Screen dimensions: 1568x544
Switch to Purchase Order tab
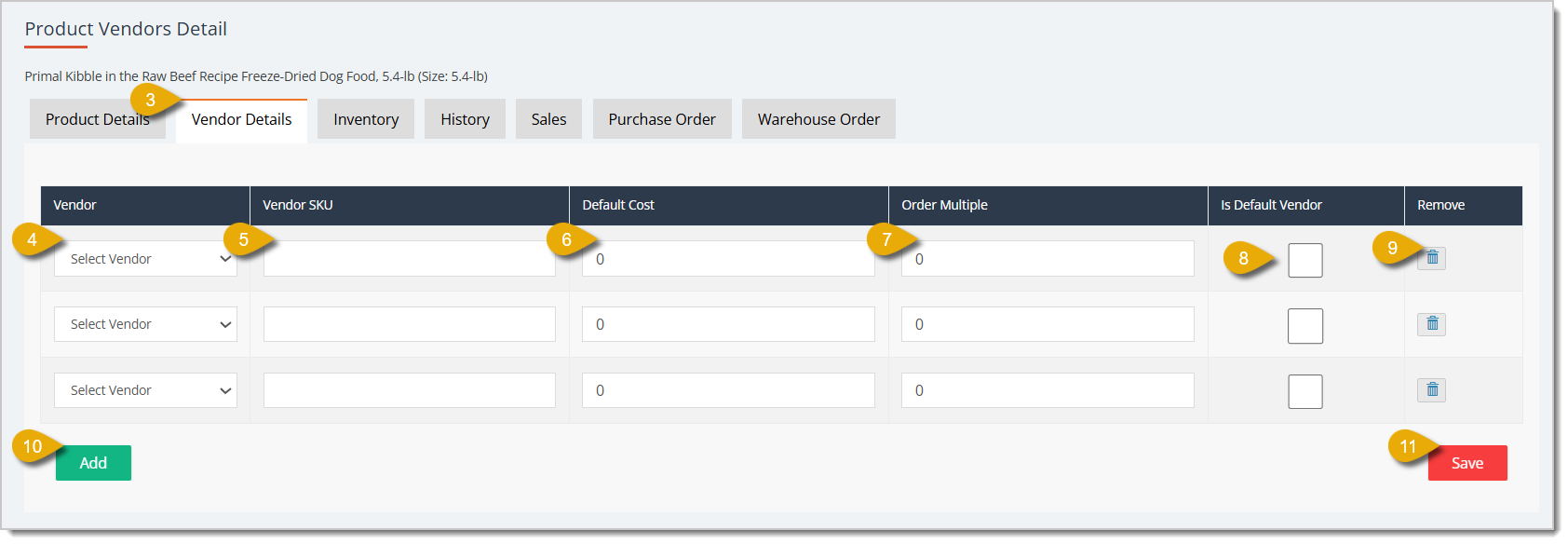point(662,119)
